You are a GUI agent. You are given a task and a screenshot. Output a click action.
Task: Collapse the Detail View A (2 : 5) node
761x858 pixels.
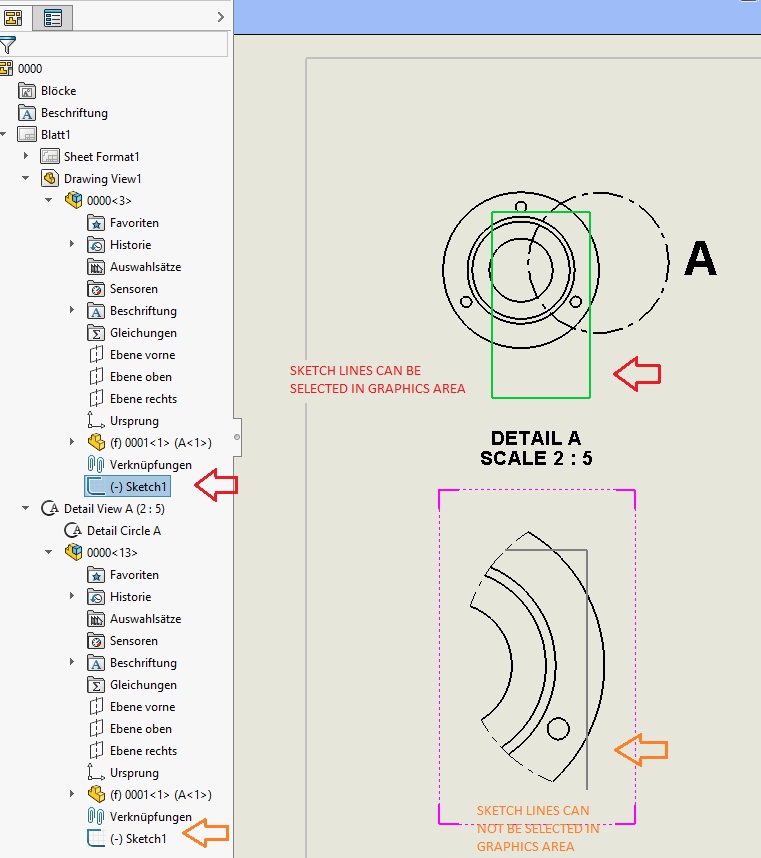[26, 508]
